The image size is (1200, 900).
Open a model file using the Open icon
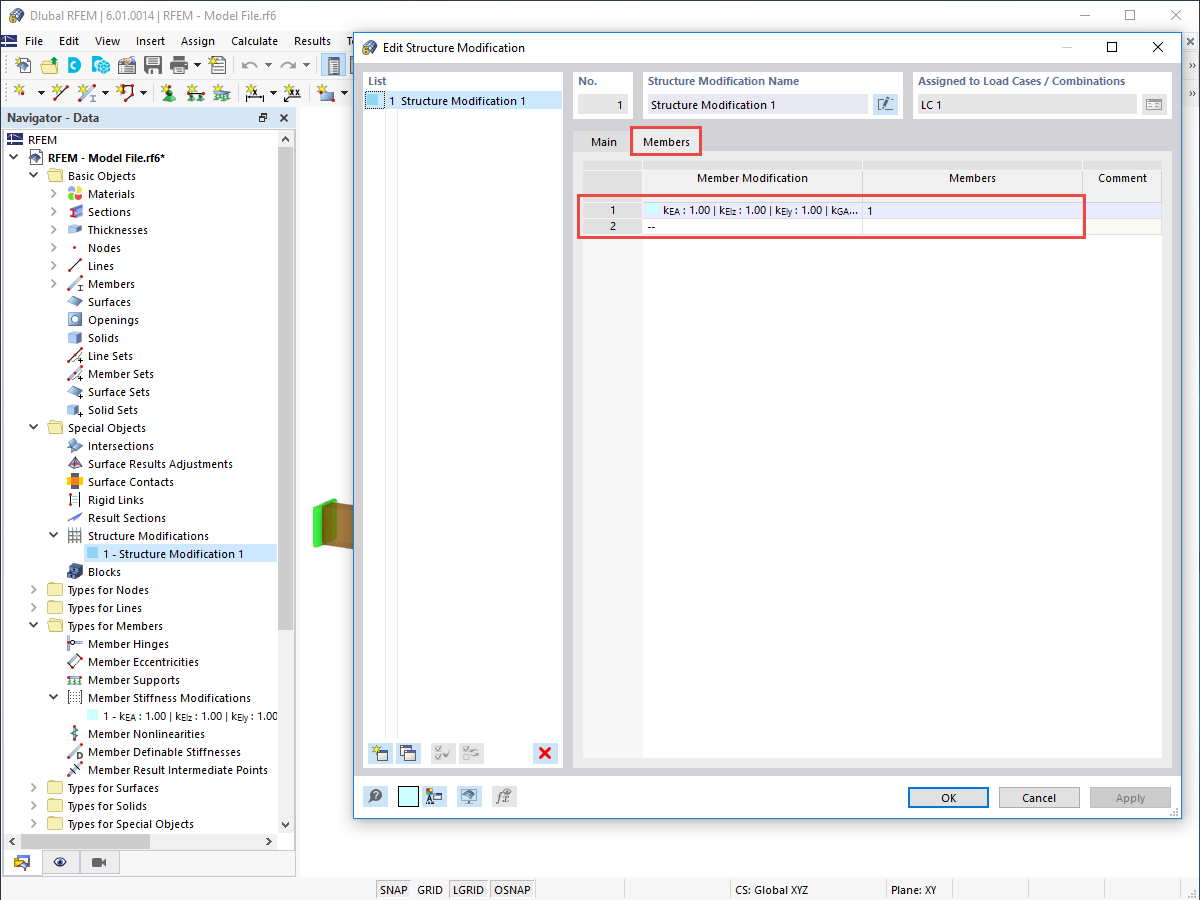point(48,64)
